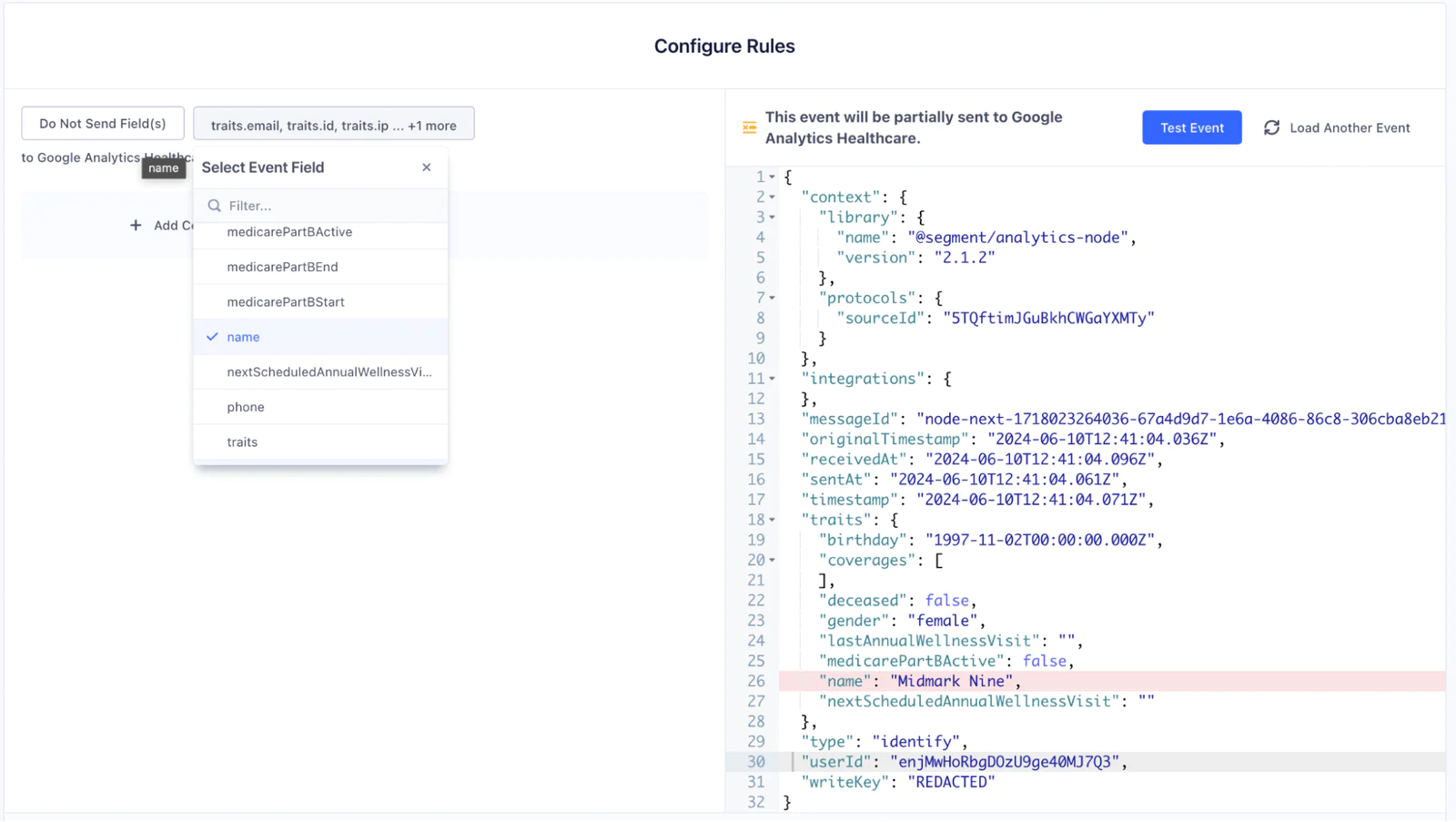Screen dimensions: 1456x822
Task: Open the Do Not Send Field(s) selector
Action: point(102,123)
